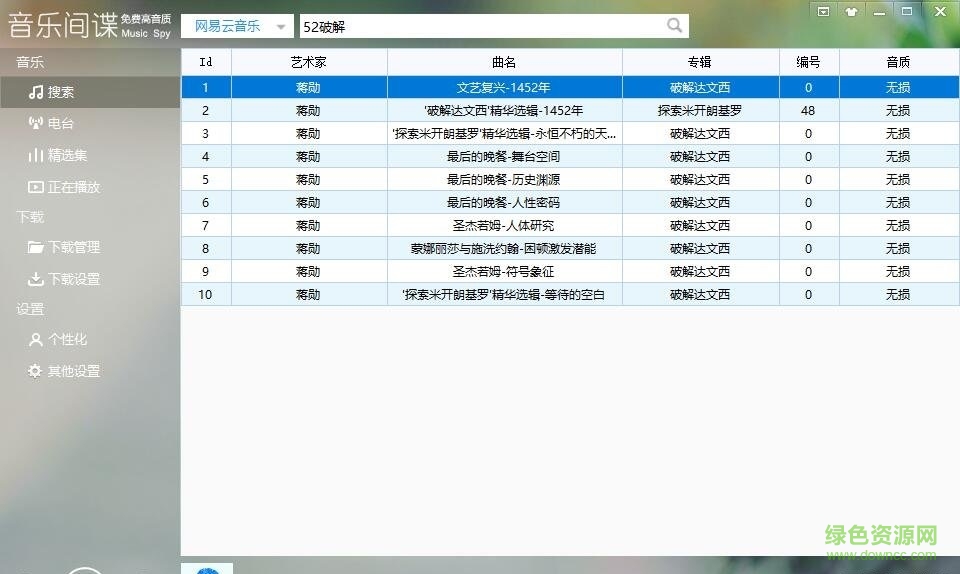
Task: Open the 正在播放 now playing item
Action: point(90,187)
